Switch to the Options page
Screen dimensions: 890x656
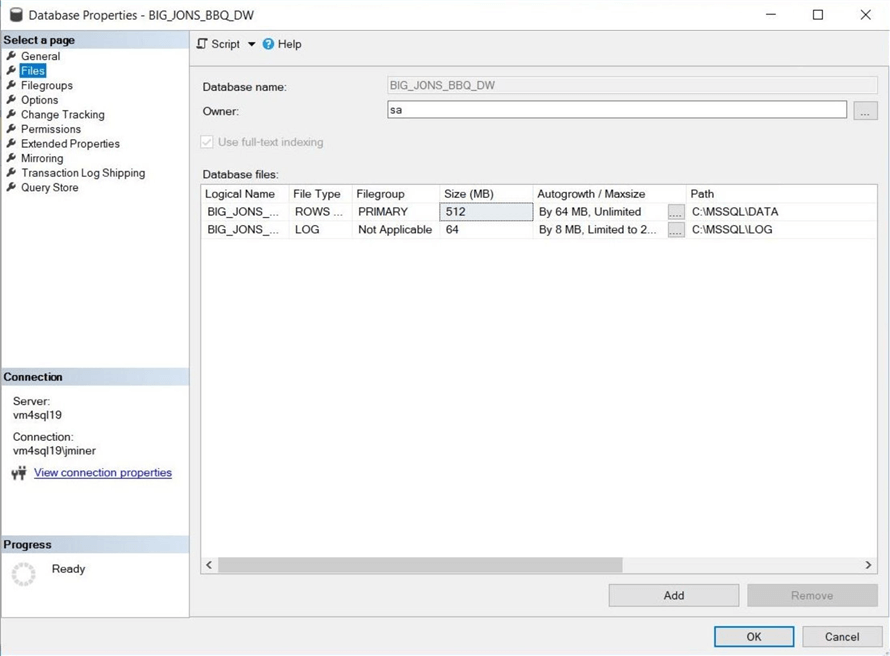[x=40, y=99]
